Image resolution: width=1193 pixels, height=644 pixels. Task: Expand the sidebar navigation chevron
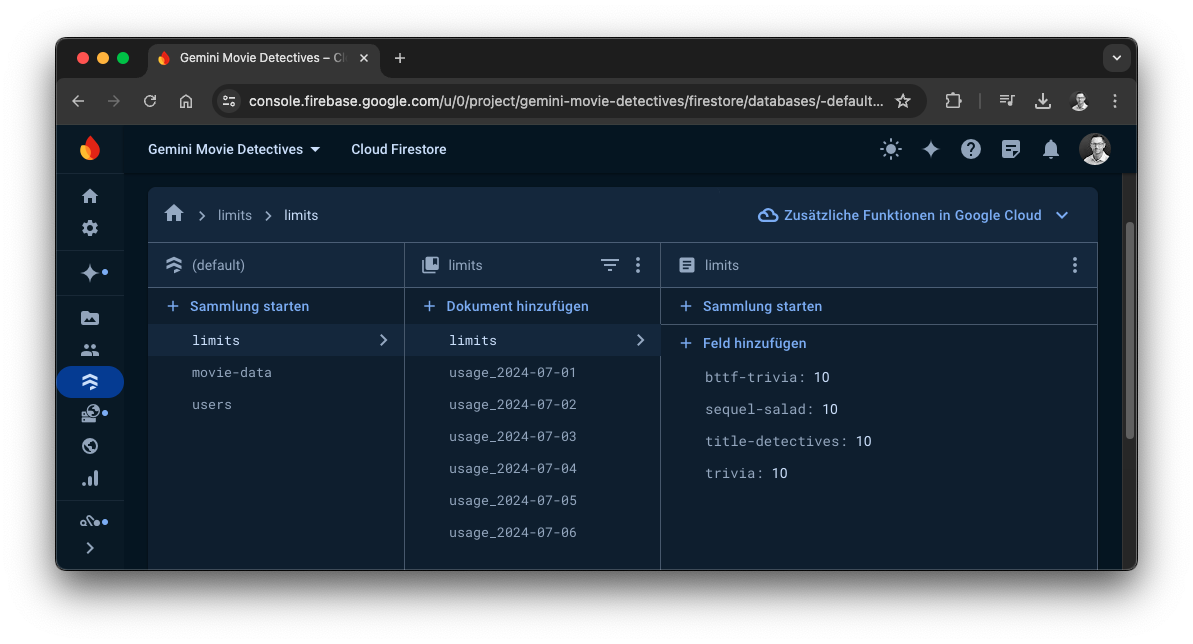(x=90, y=548)
